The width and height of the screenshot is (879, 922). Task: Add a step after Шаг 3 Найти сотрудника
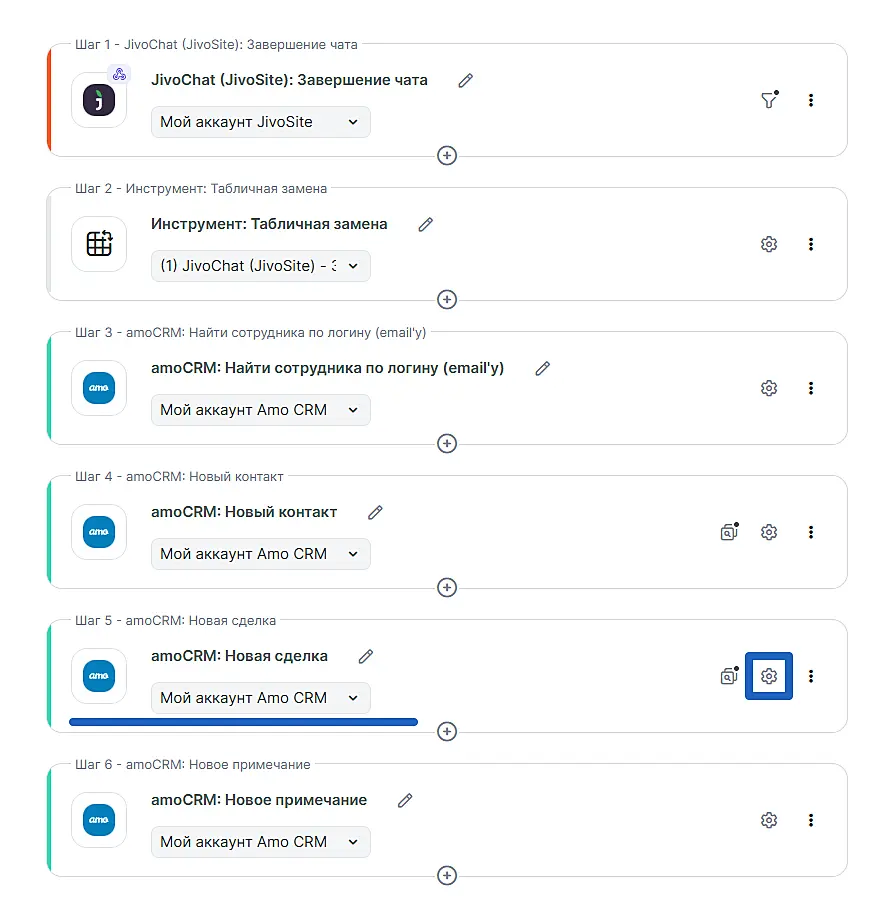tap(447, 444)
